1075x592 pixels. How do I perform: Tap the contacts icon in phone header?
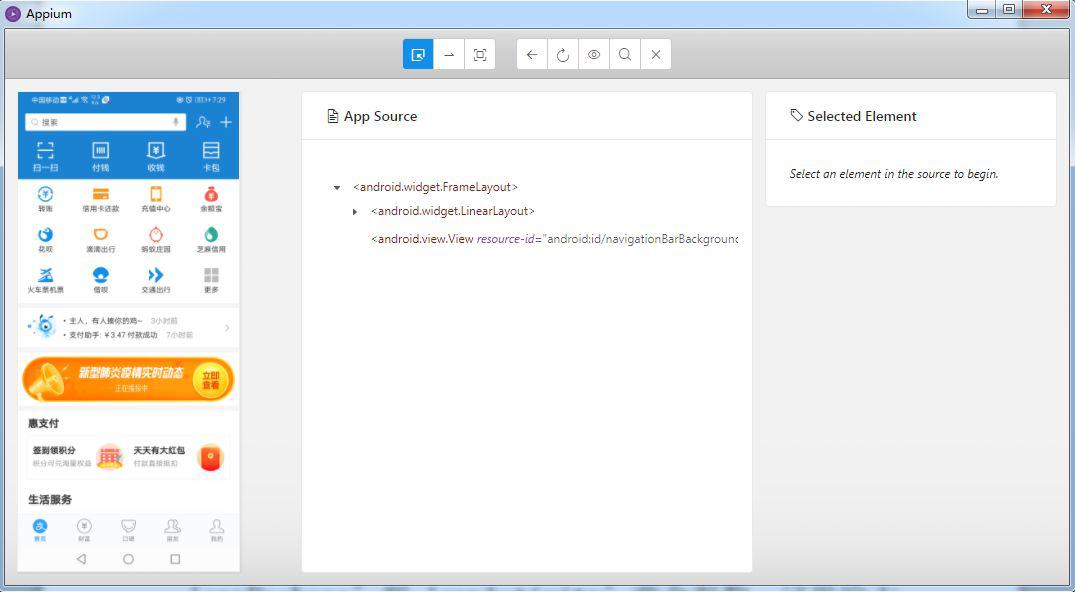point(203,122)
